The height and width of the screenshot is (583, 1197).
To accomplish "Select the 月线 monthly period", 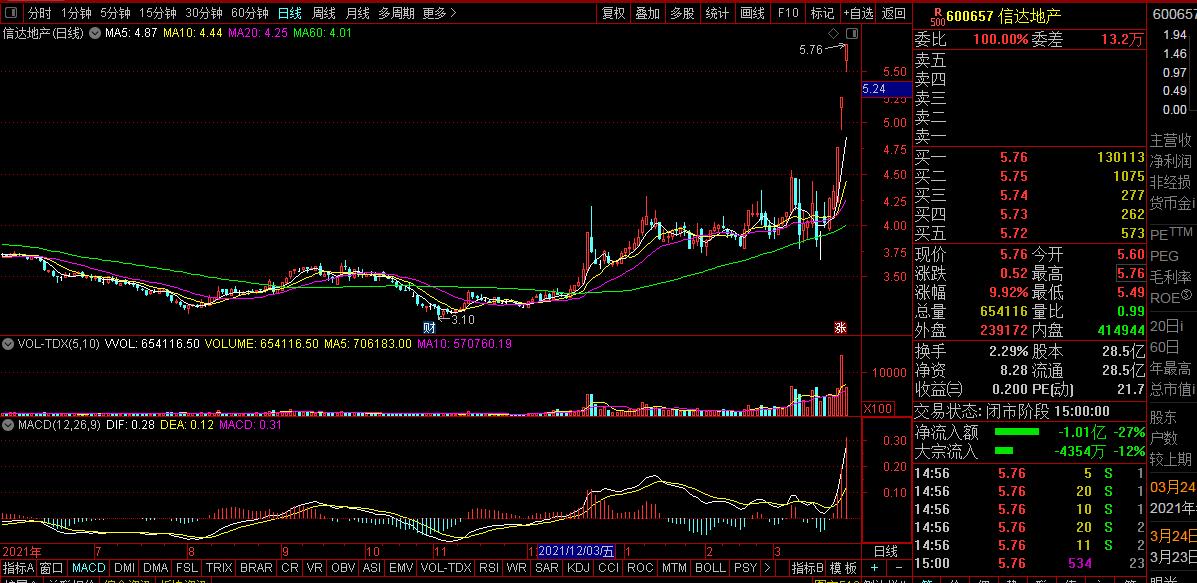I will [357, 13].
